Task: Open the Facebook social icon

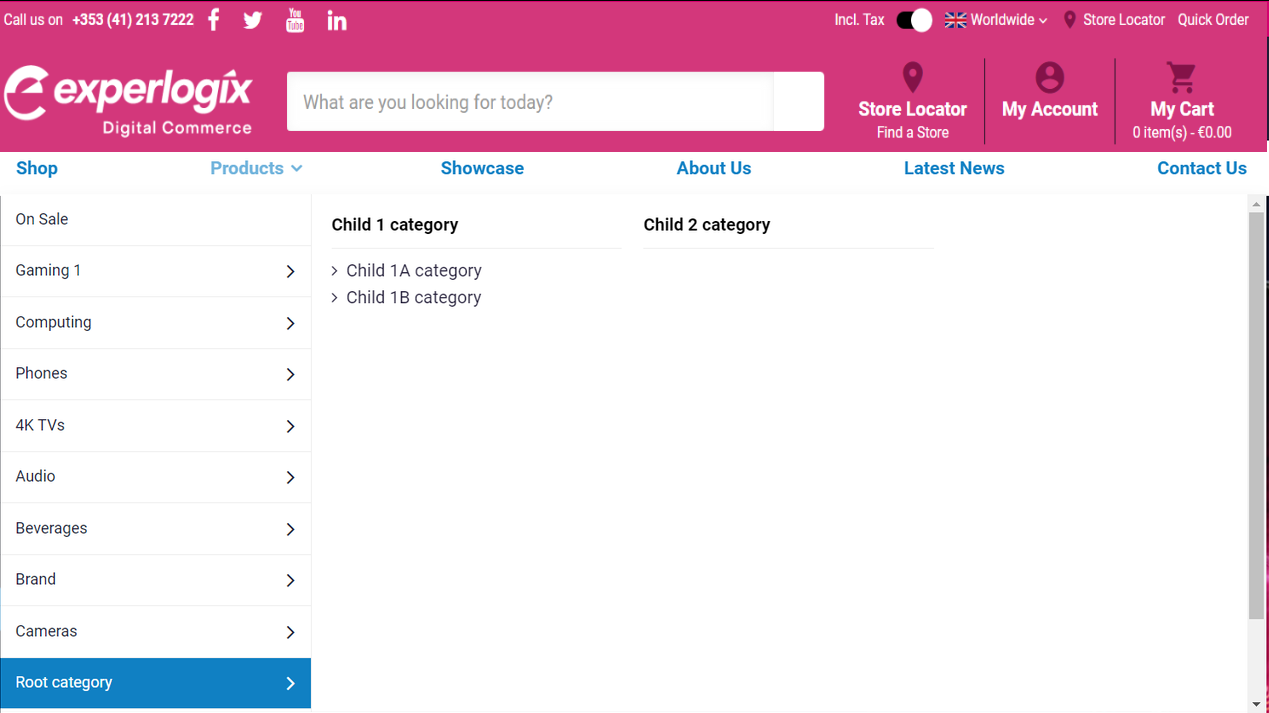Action: coord(214,20)
